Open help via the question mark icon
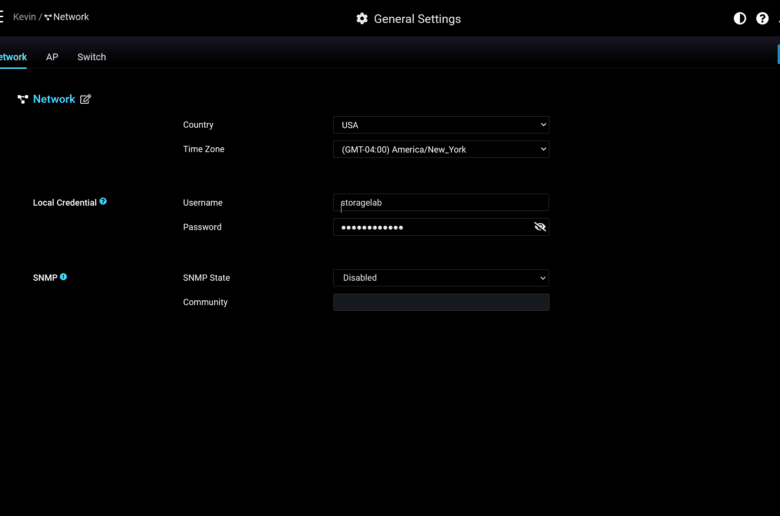 pyautogui.click(x=762, y=18)
